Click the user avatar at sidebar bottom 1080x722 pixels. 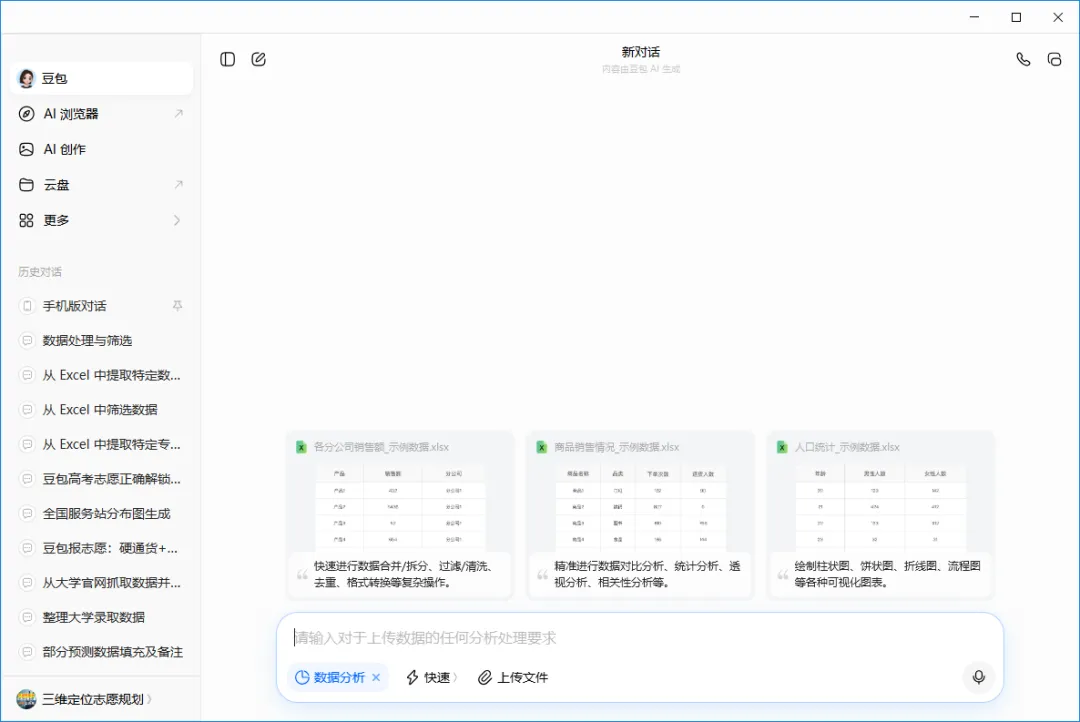(x=26, y=699)
